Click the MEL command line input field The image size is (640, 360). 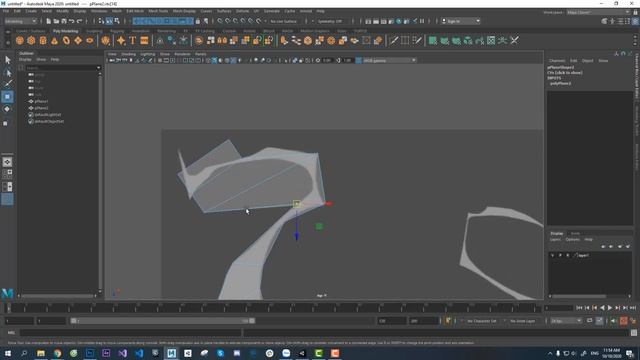click(131, 333)
